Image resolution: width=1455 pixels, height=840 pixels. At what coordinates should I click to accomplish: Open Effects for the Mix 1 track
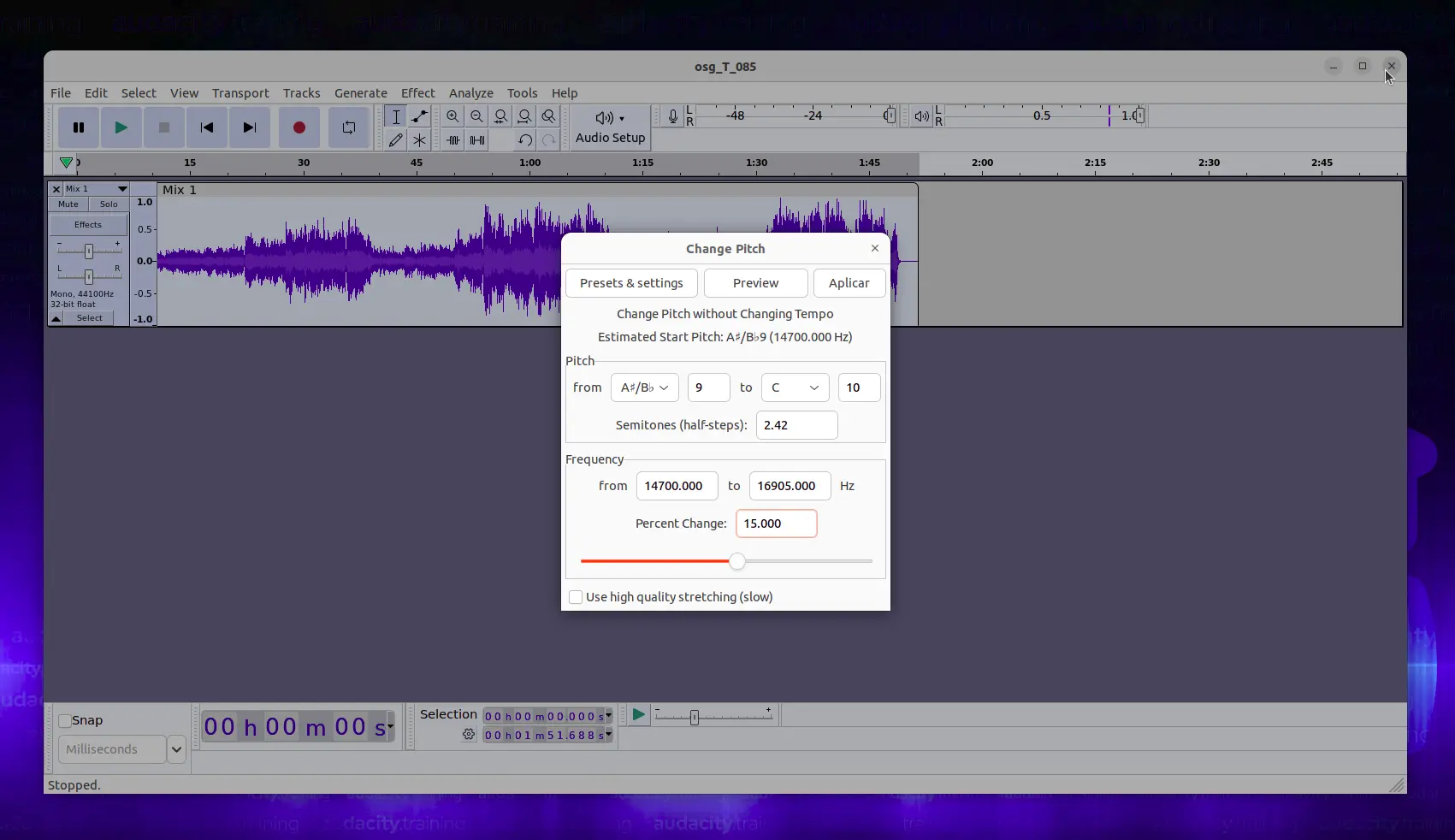(88, 225)
